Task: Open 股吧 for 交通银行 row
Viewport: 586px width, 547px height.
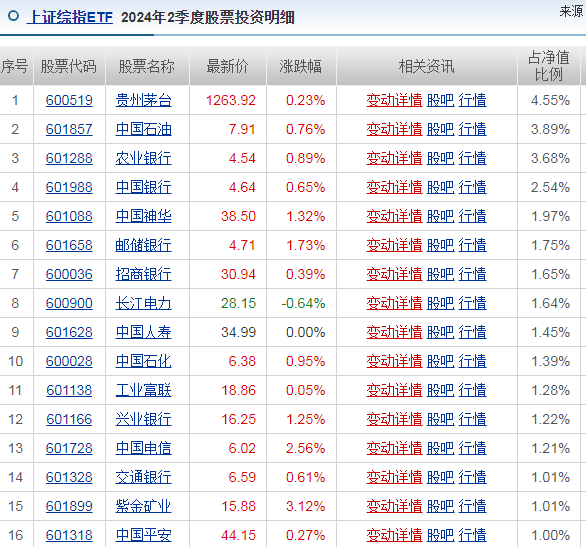Action: (x=441, y=478)
